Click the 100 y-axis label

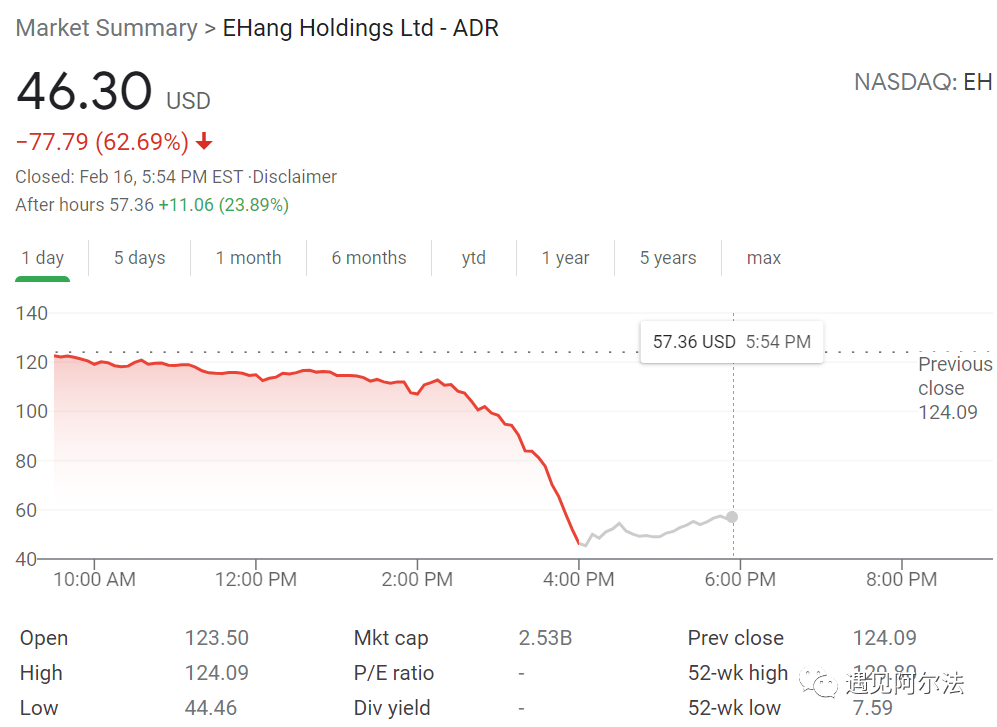click(x=32, y=412)
